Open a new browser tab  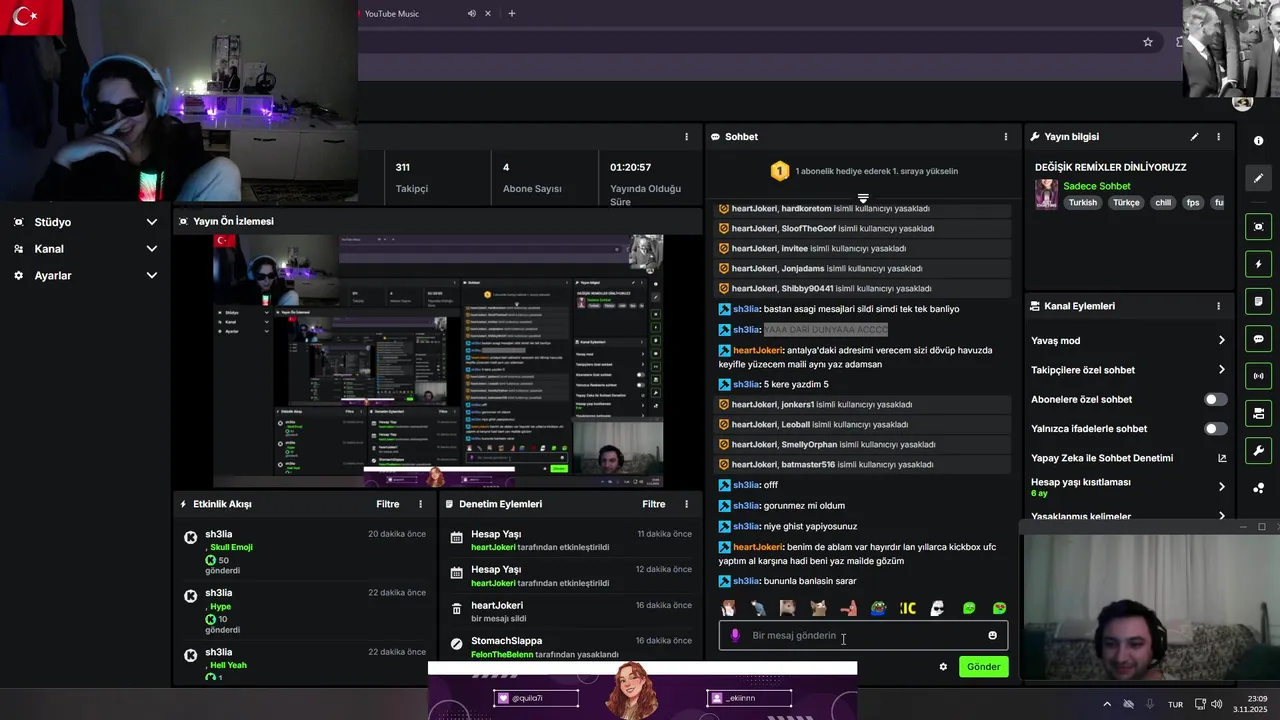pos(512,13)
